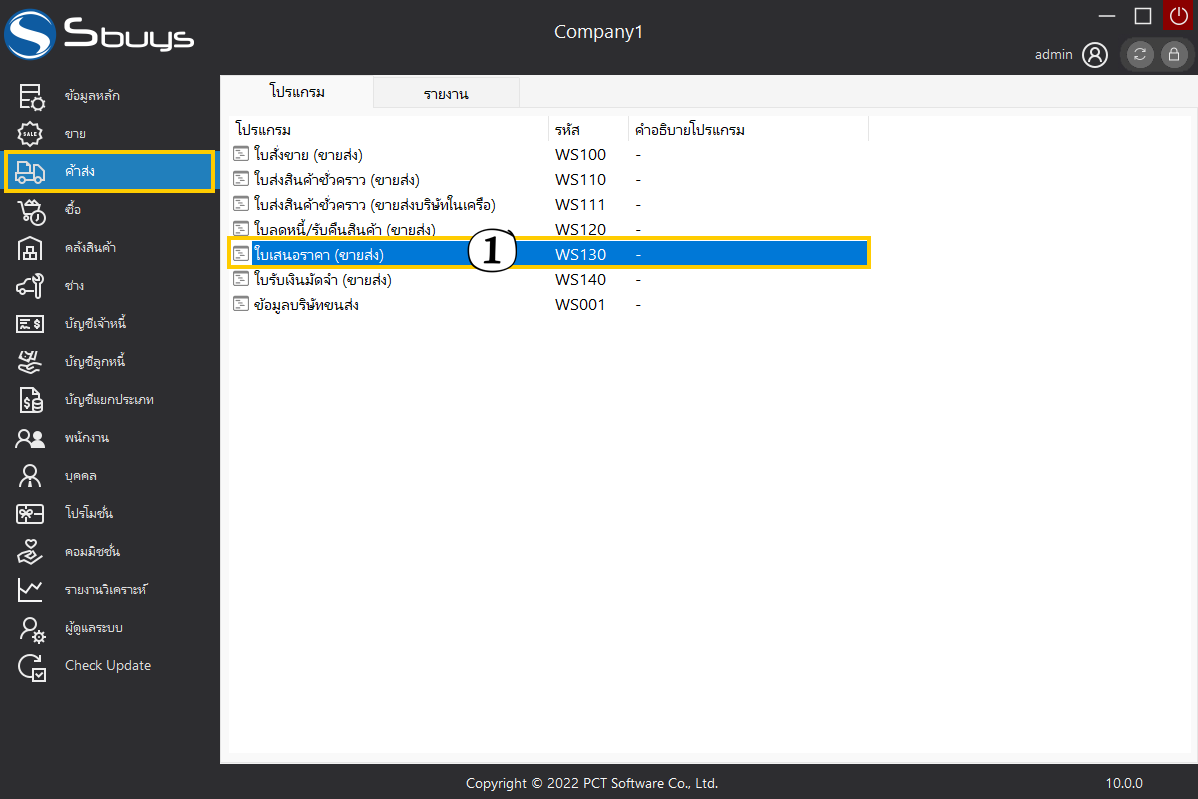The width and height of the screenshot is (1198, 799).
Task: Switch to the รายงาน tab
Action: click(446, 94)
